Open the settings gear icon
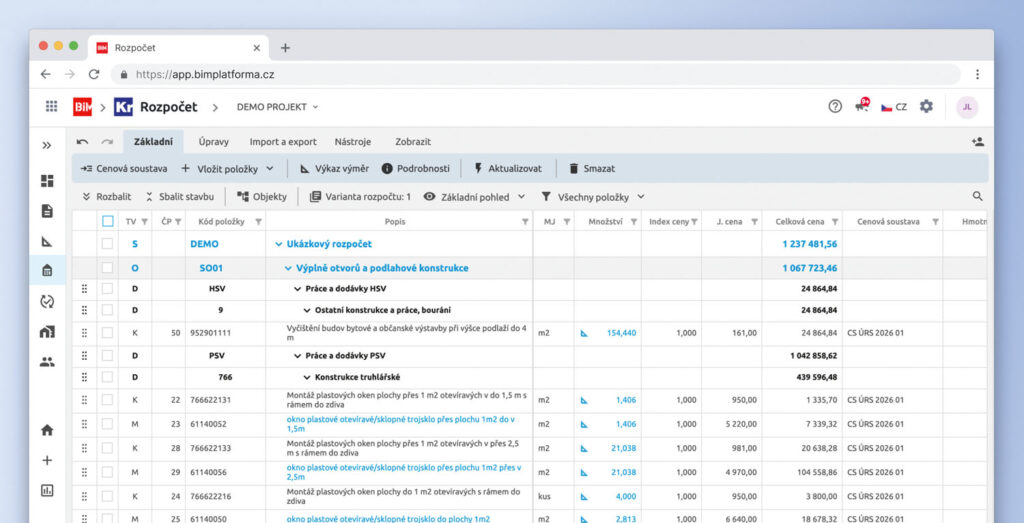Image resolution: width=1024 pixels, height=523 pixels. pos(926,107)
